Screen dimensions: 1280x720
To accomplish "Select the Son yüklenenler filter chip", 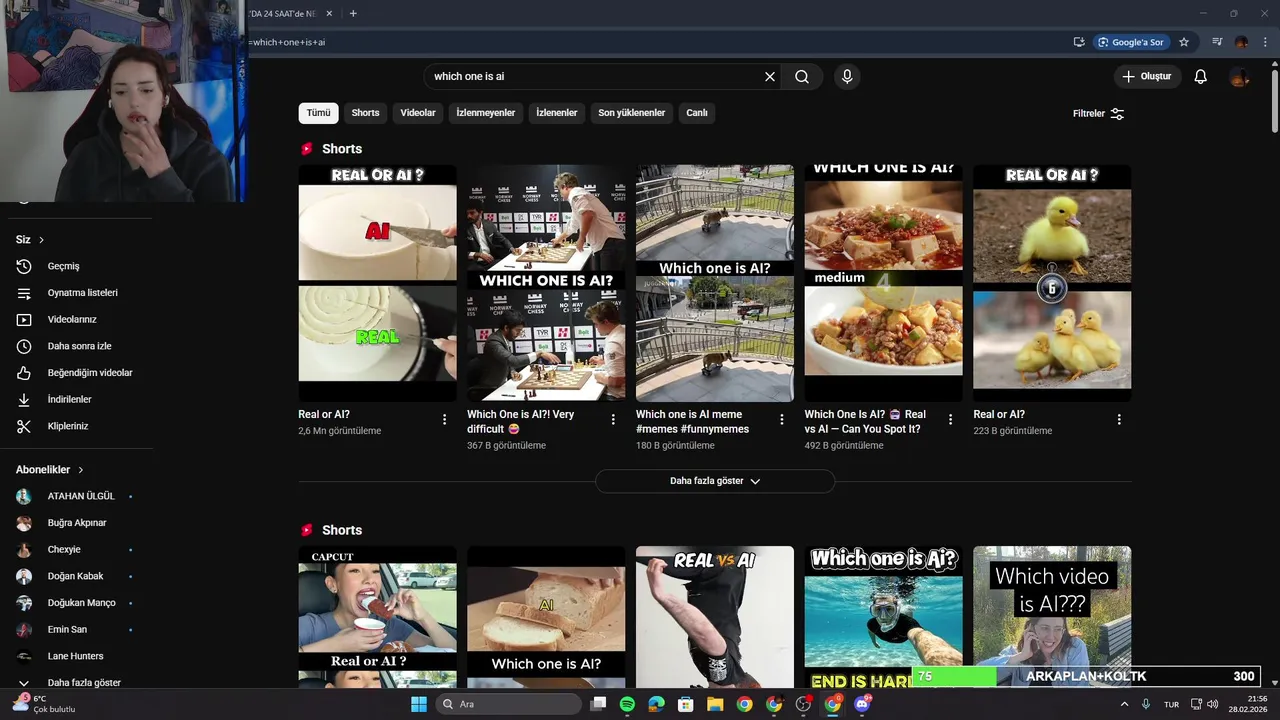I will pyautogui.click(x=632, y=113).
